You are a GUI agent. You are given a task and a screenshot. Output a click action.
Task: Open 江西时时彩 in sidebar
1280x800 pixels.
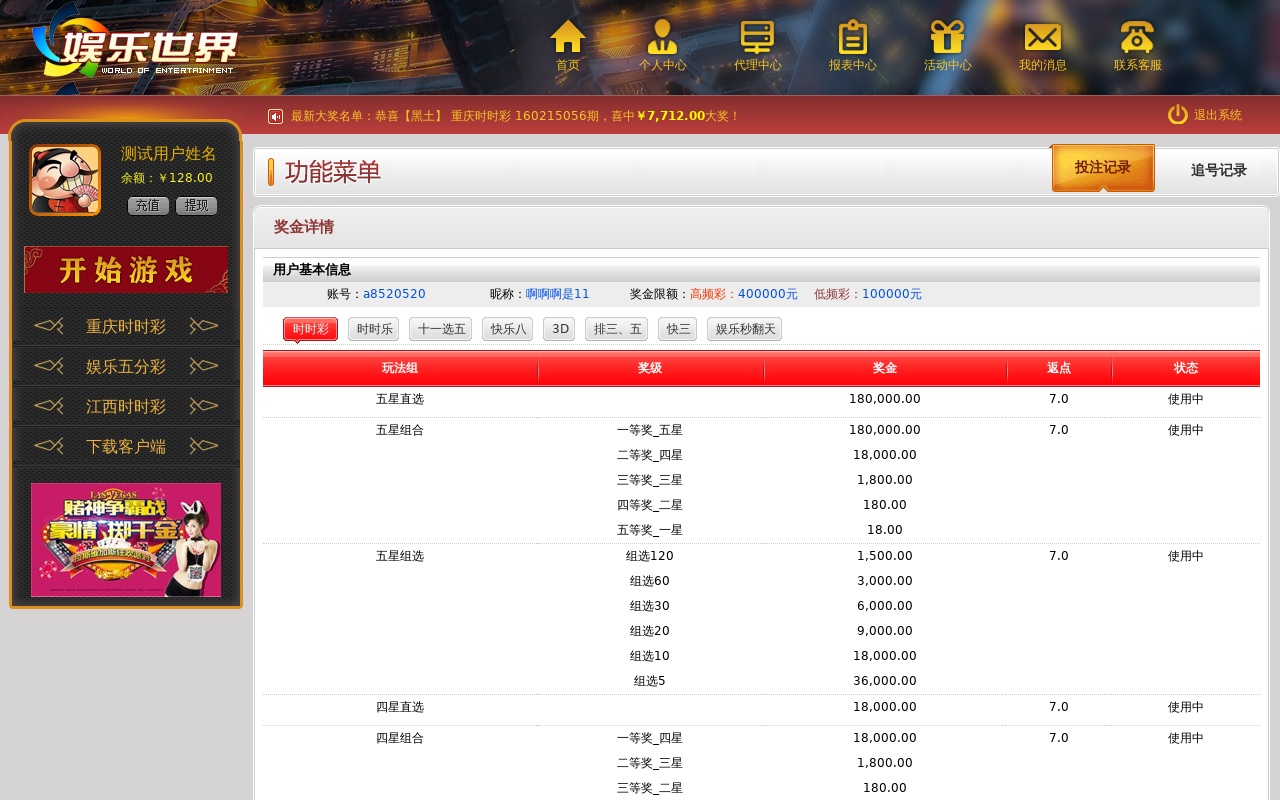[126, 406]
